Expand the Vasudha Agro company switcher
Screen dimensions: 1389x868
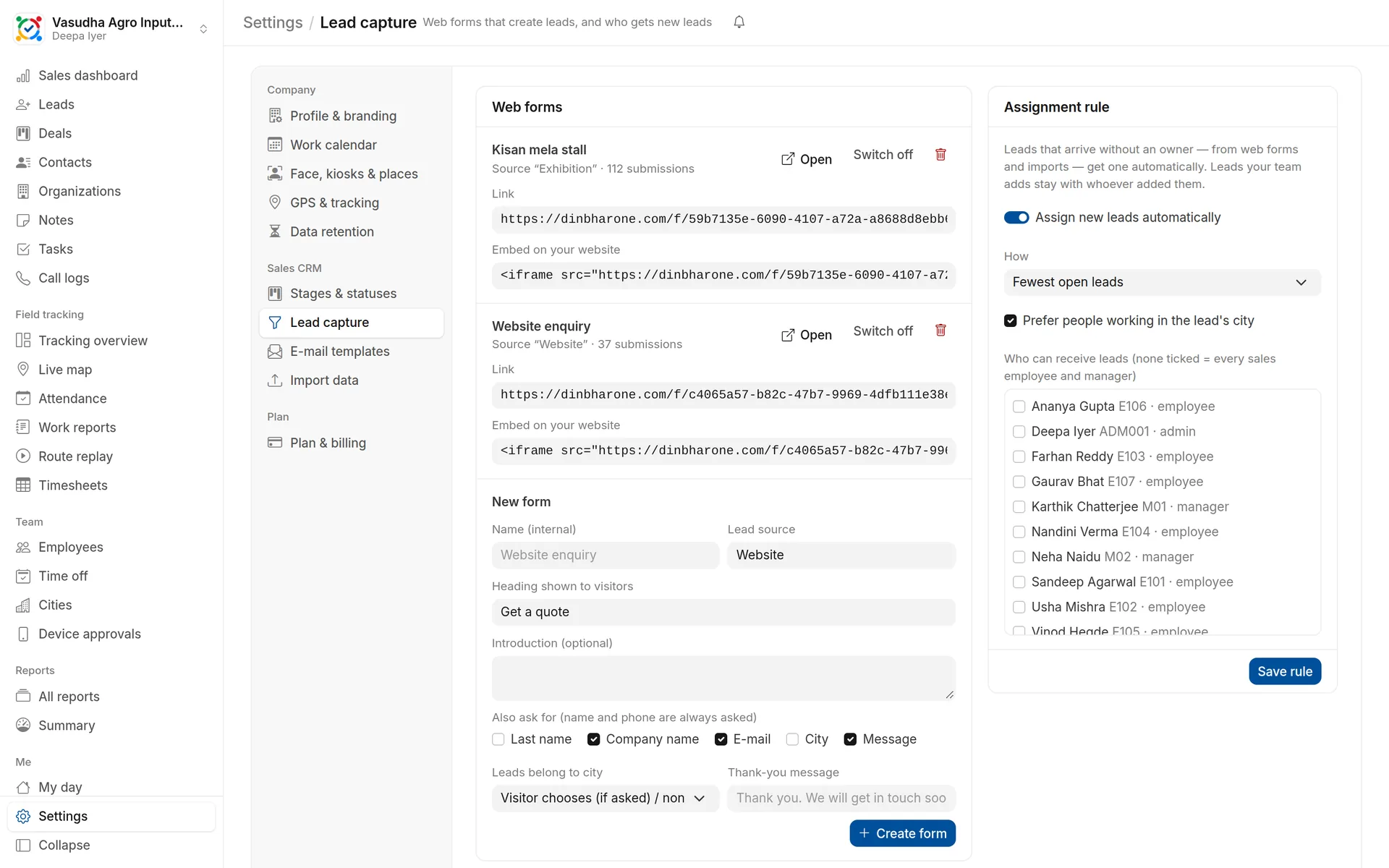pos(111,28)
